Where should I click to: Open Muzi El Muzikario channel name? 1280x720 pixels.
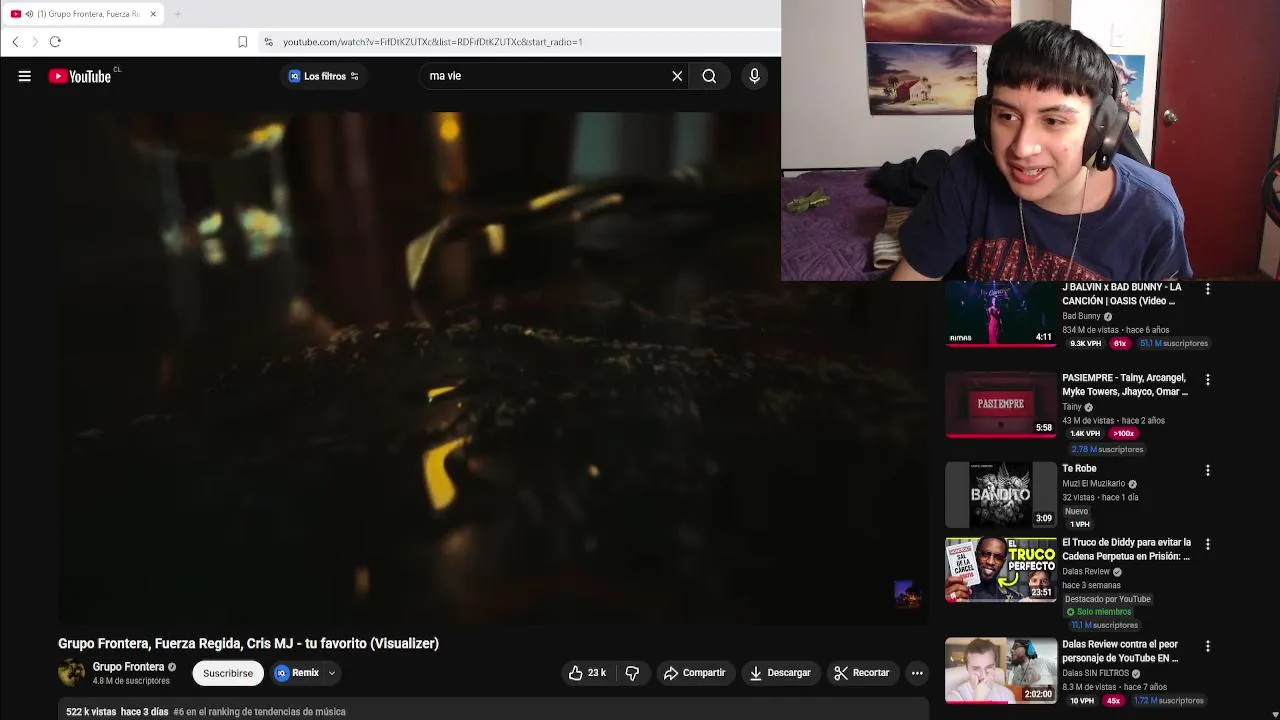1094,484
